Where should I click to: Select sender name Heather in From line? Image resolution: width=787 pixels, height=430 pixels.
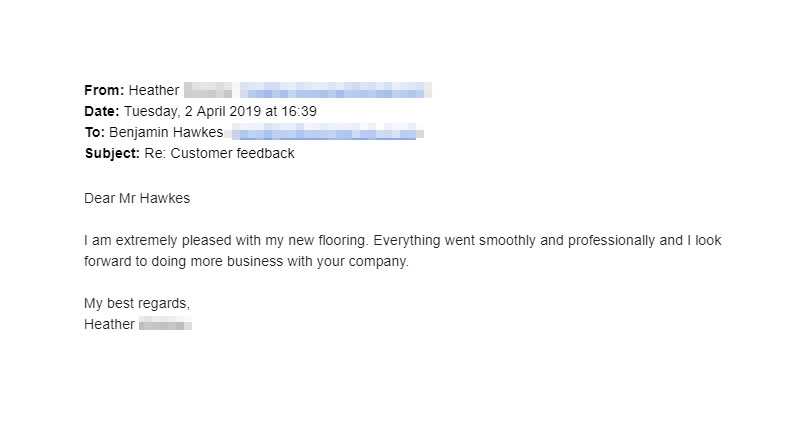(x=154, y=90)
